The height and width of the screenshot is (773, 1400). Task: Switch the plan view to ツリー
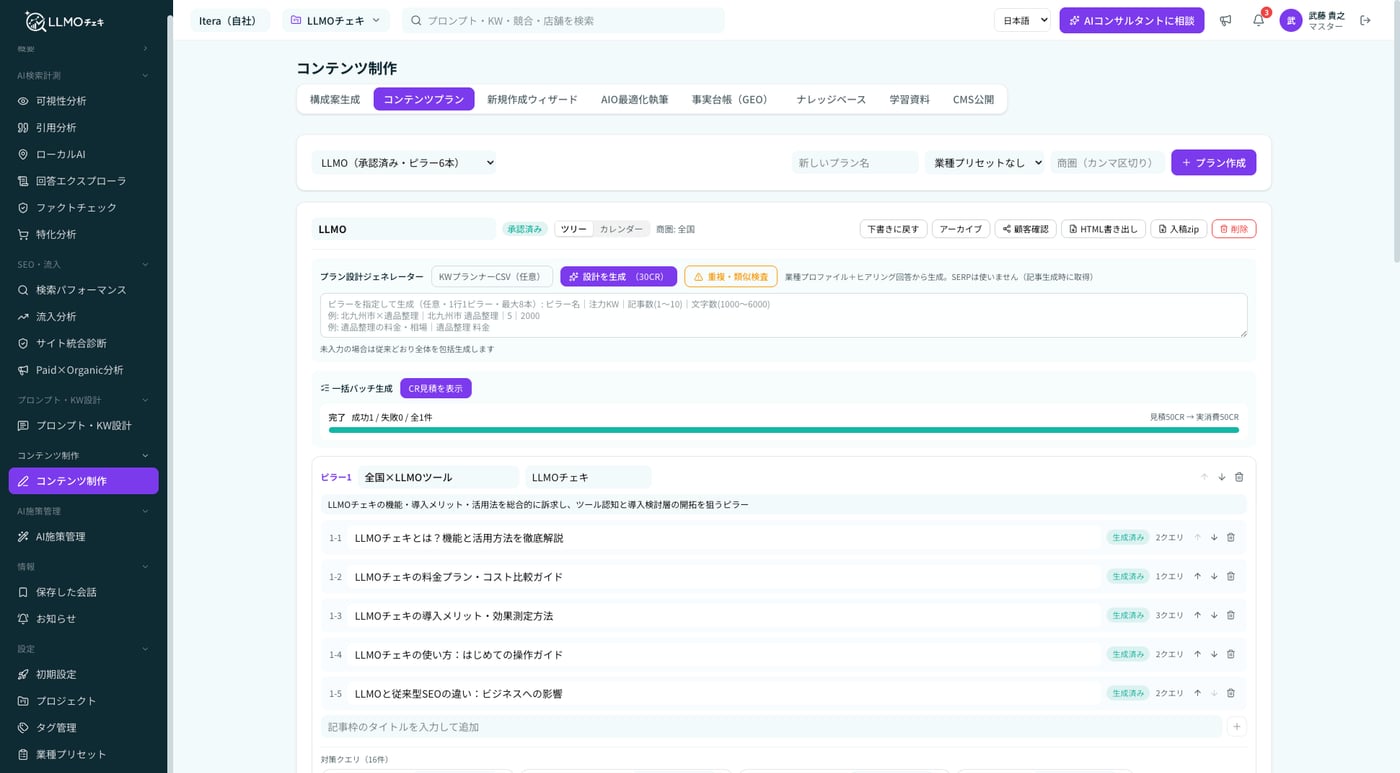(x=574, y=229)
